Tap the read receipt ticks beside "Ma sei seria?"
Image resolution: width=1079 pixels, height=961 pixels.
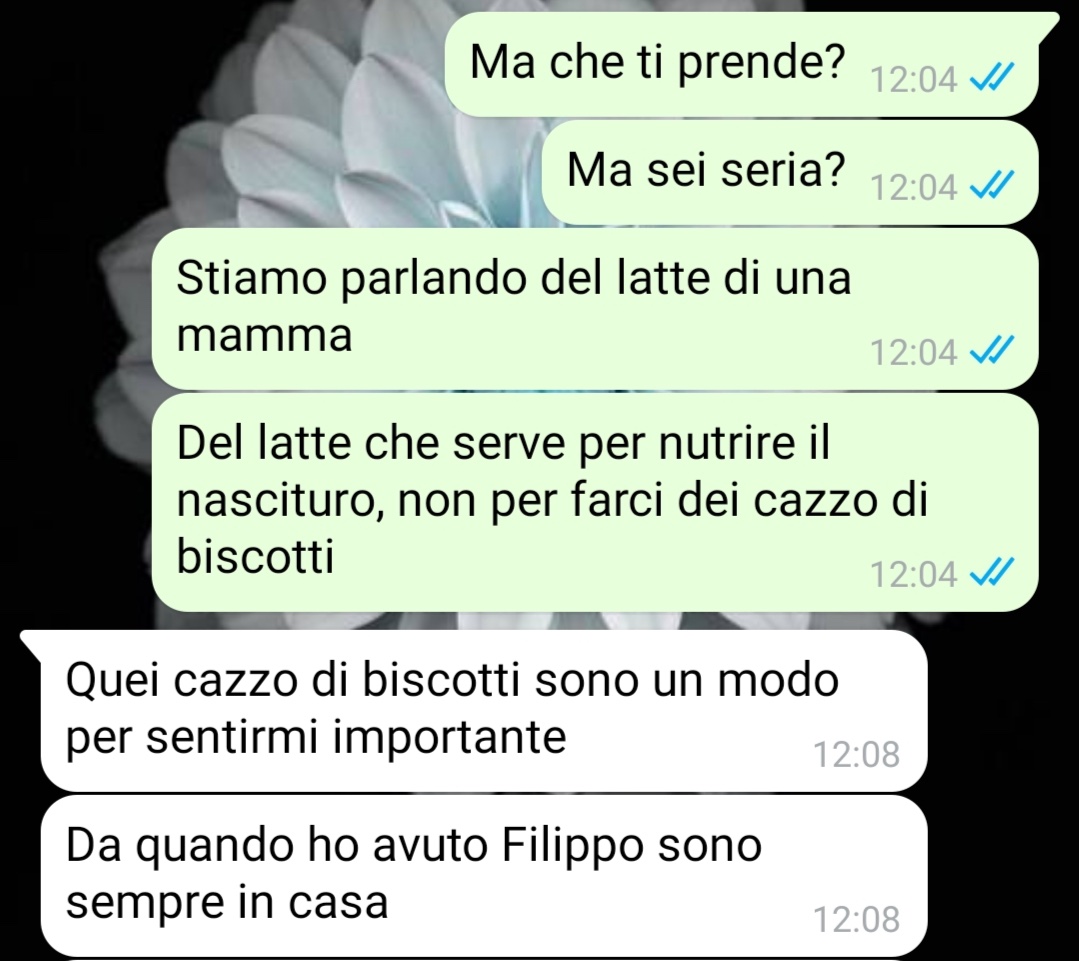coord(992,186)
